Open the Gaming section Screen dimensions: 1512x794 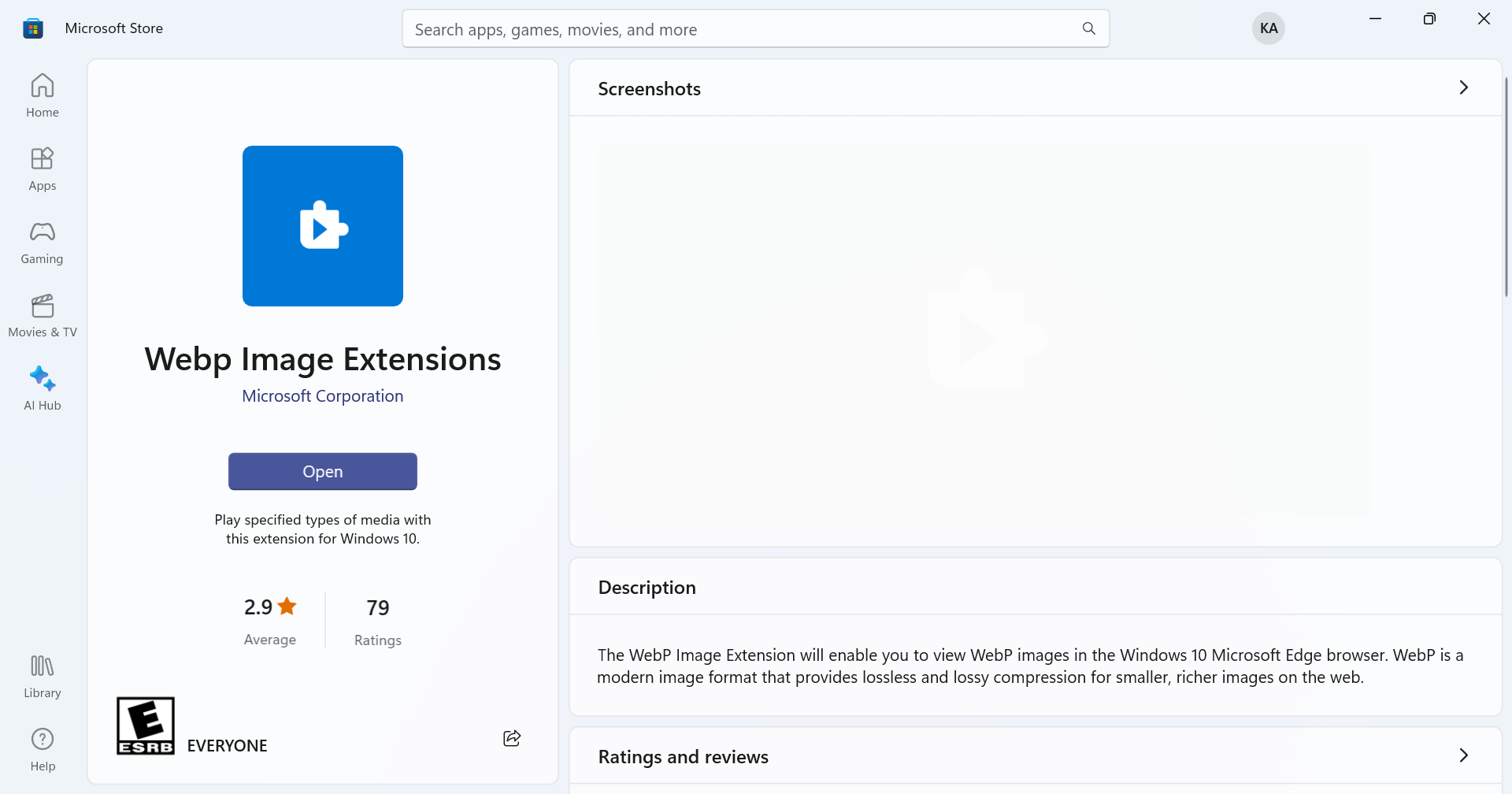pos(43,242)
